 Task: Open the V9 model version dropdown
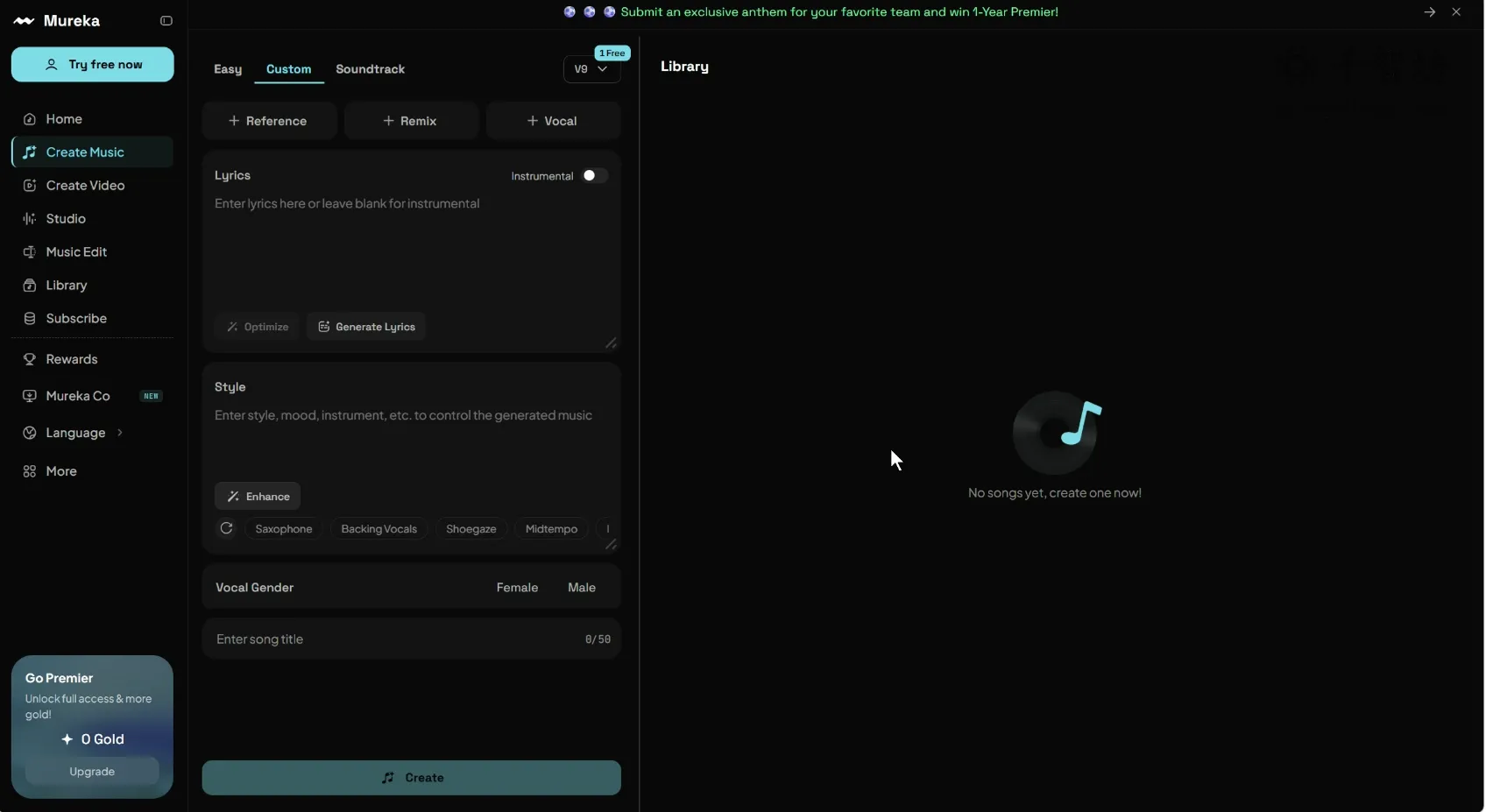[x=591, y=69]
